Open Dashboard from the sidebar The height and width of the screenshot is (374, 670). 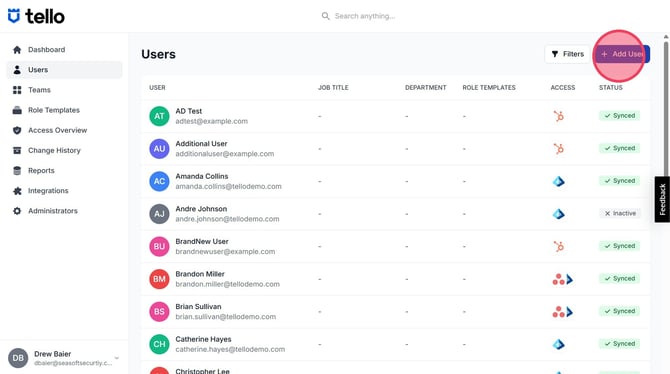click(x=64, y=50)
